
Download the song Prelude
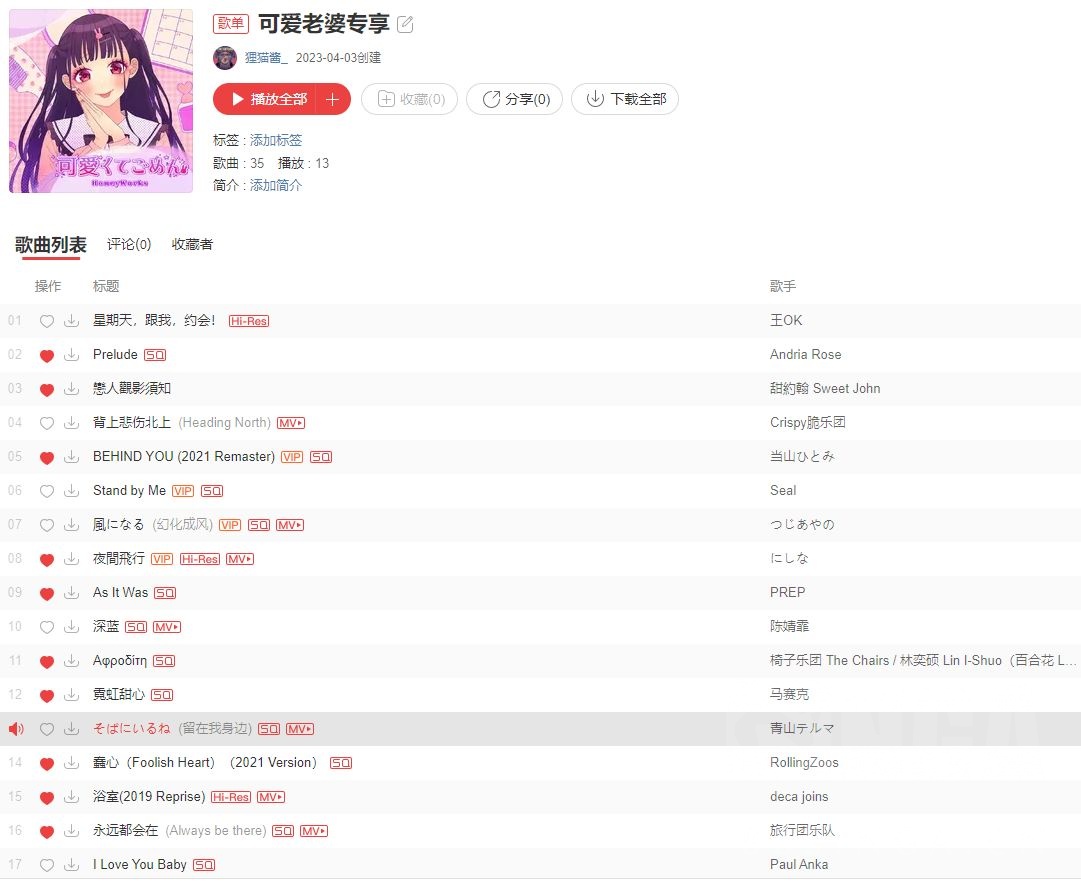pos(71,355)
